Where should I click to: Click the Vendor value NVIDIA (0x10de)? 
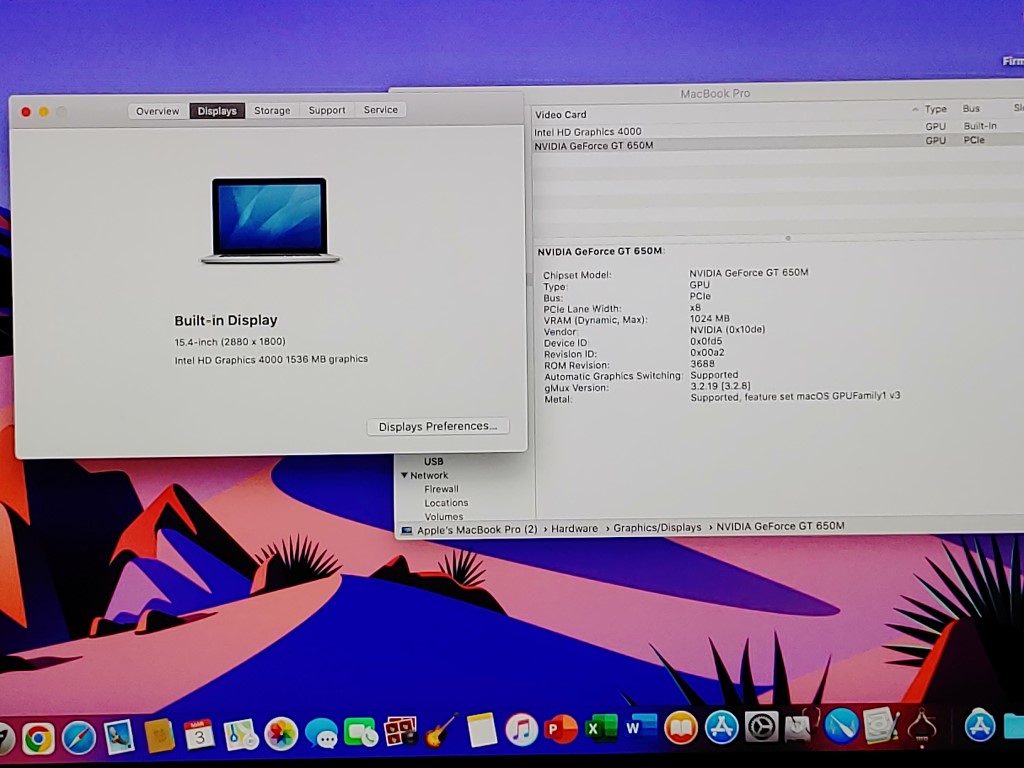click(728, 330)
